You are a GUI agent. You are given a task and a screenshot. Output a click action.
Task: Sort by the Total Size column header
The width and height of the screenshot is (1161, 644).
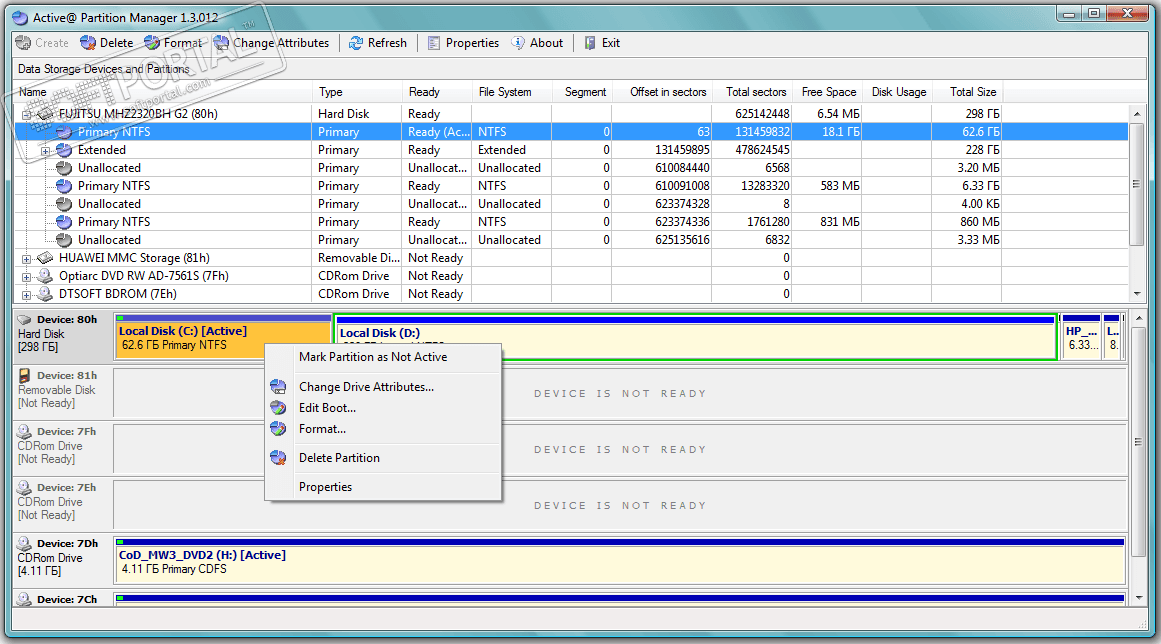click(966, 92)
